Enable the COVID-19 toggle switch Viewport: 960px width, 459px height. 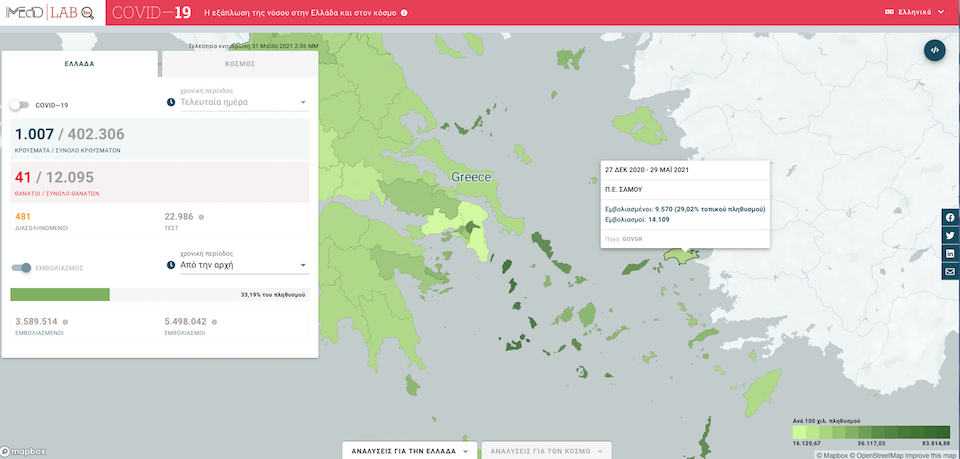point(20,105)
